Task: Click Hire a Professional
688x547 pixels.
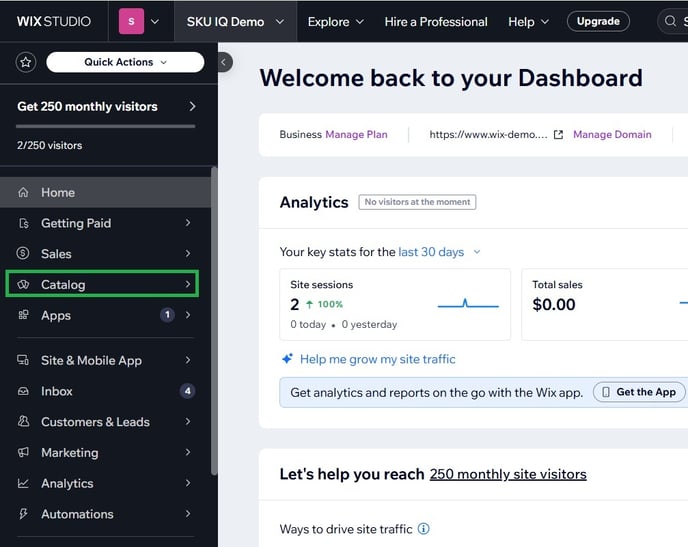Action: point(436,21)
